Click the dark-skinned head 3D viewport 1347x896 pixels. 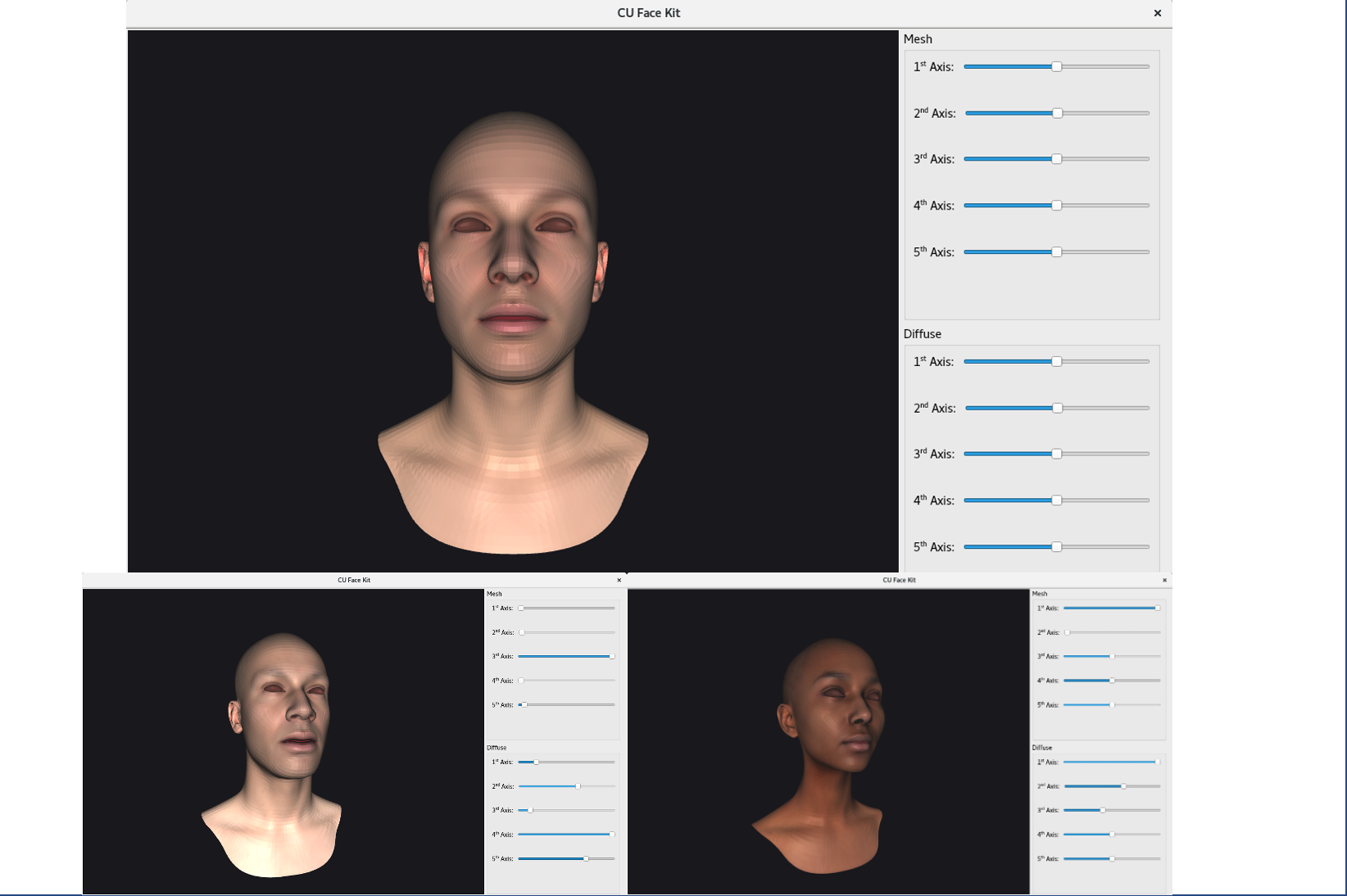pyautogui.click(x=828, y=741)
